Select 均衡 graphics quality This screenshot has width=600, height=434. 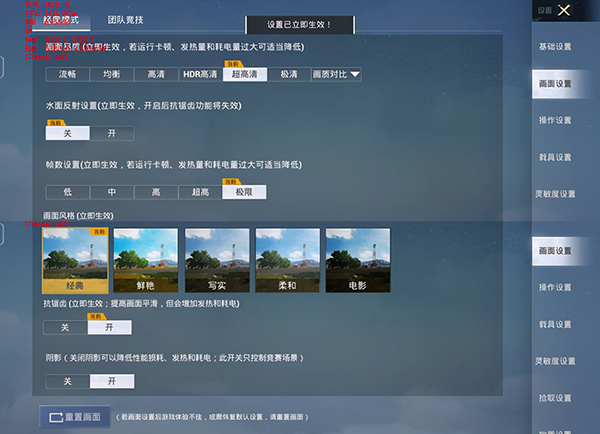click(111, 74)
